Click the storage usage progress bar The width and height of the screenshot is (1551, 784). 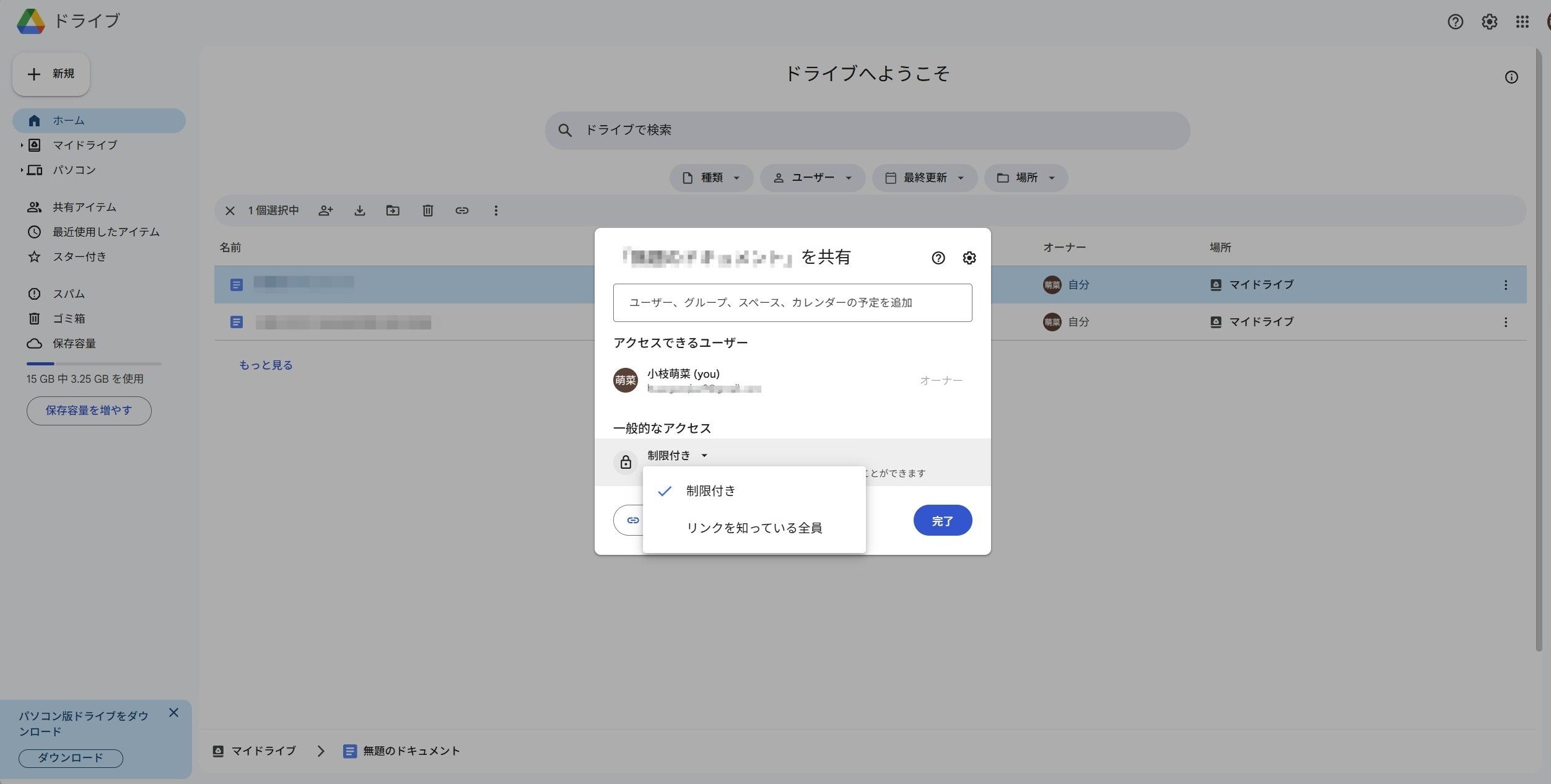click(93, 363)
